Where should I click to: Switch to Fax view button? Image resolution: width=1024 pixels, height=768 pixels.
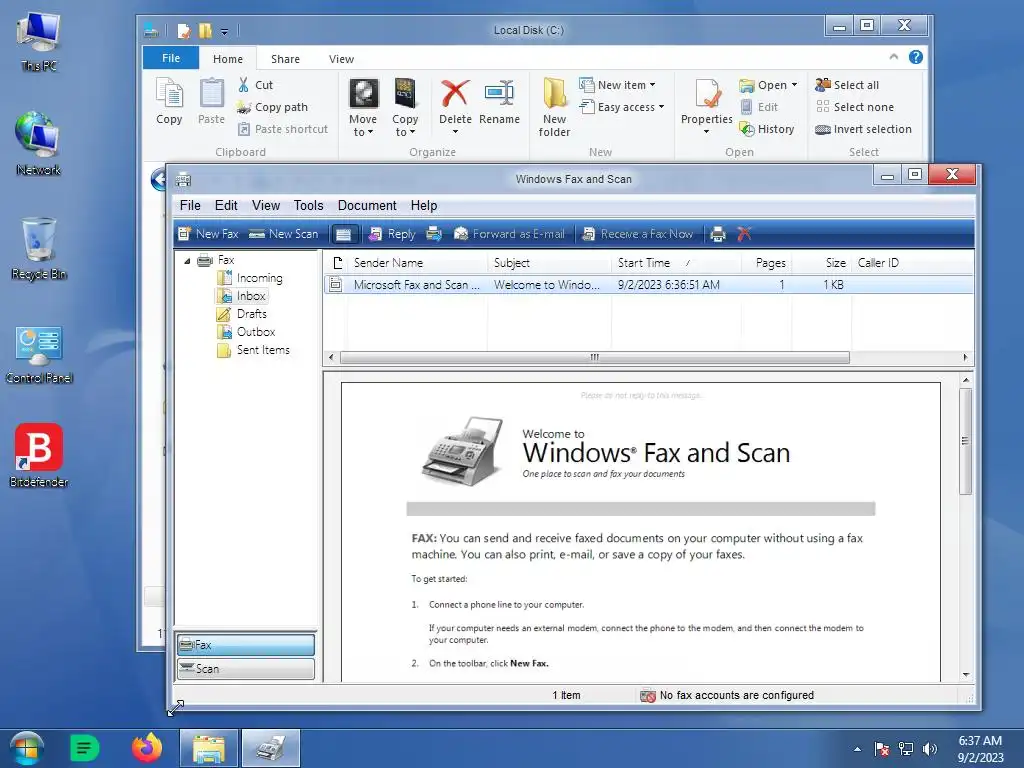[246, 645]
